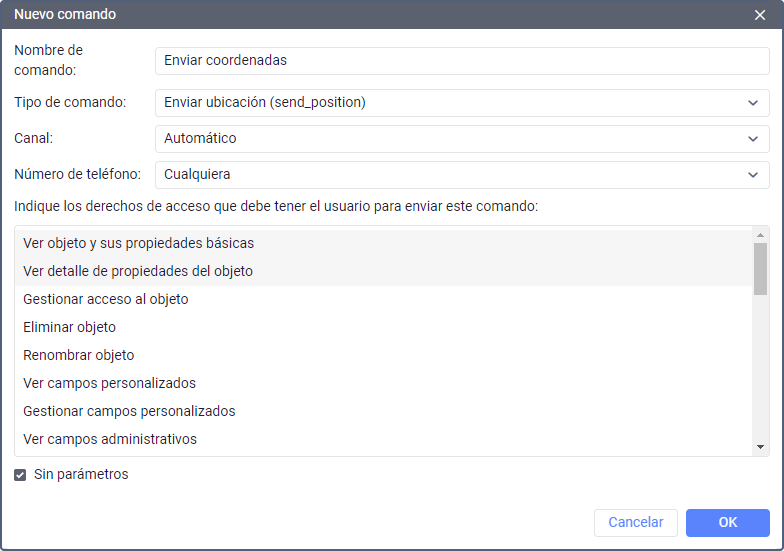Image resolution: width=784 pixels, height=551 pixels.
Task: Select 'Ver detalle de propiedades del objeto'
Action: pos(138,271)
